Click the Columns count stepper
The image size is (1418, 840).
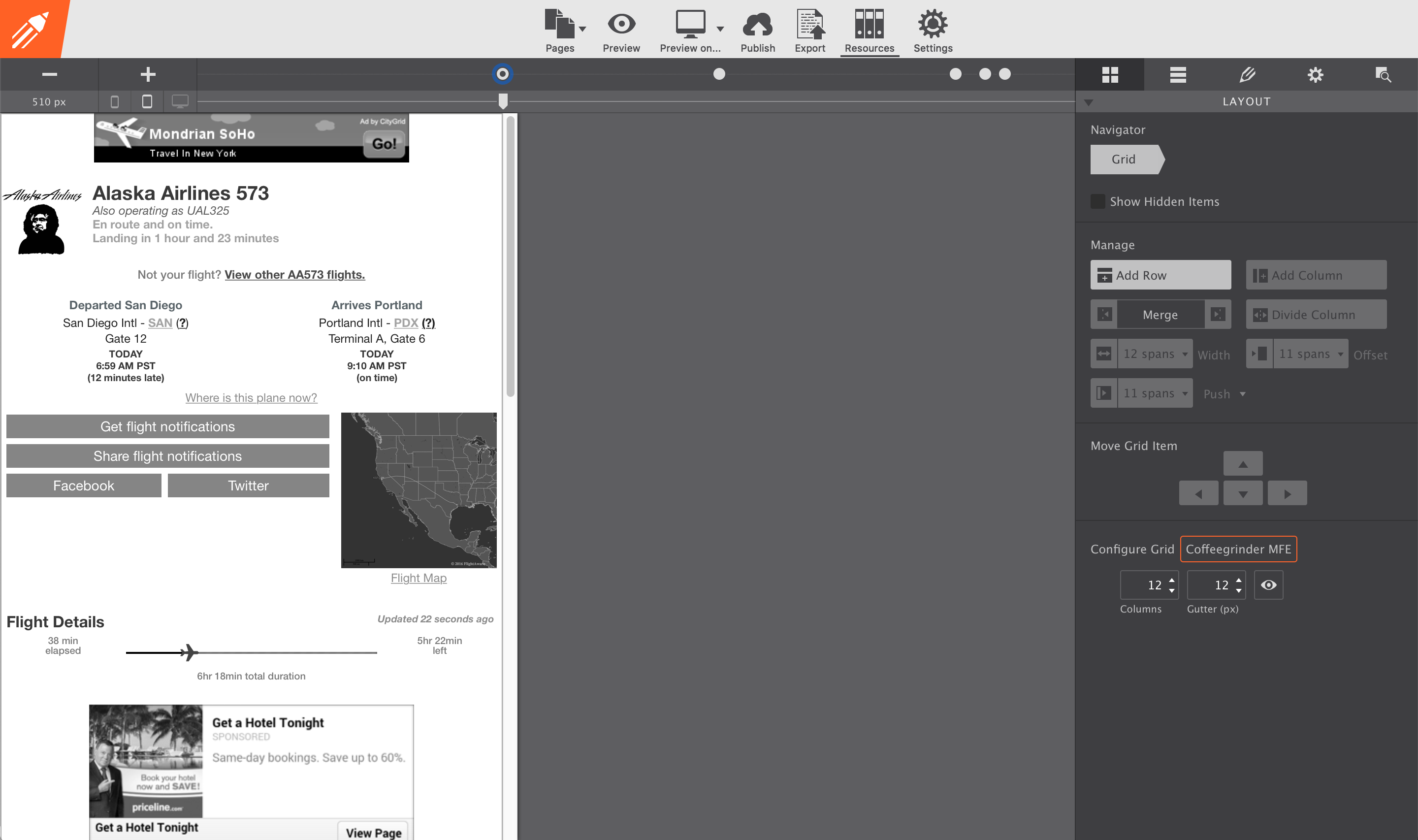1172,585
